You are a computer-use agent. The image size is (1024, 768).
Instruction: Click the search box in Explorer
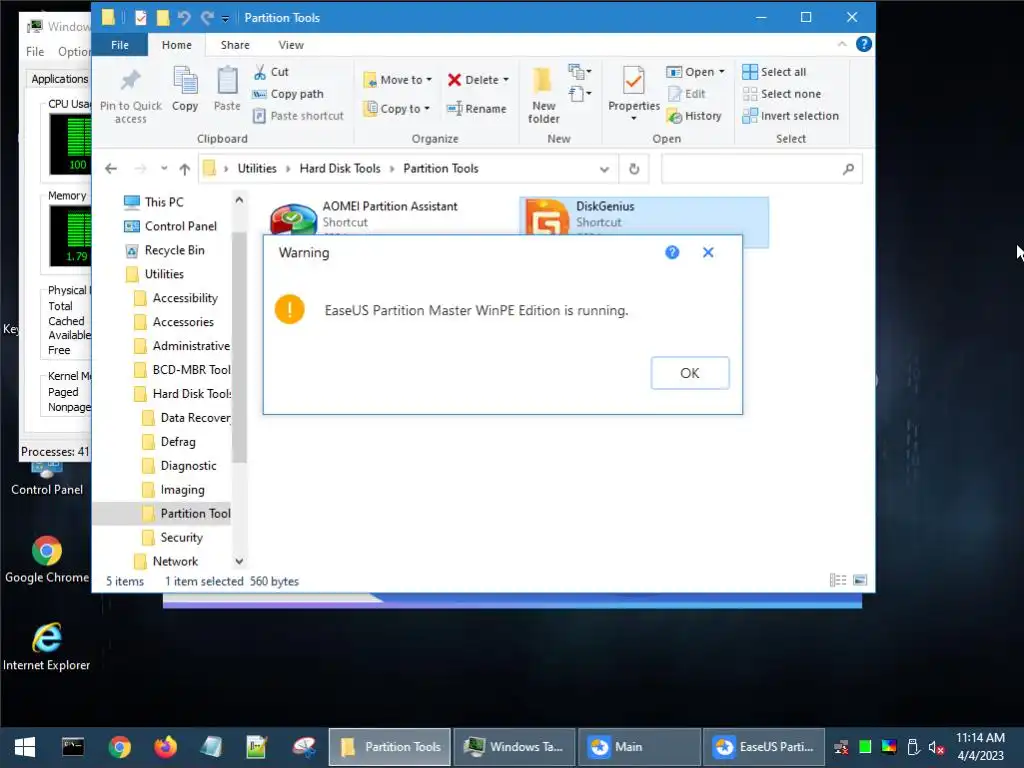click(x=761, y=169)
